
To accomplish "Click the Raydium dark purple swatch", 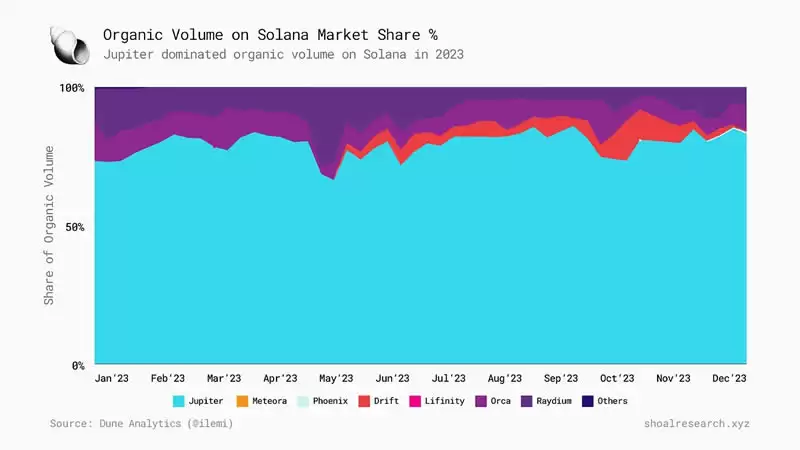I will pos(527,401).
